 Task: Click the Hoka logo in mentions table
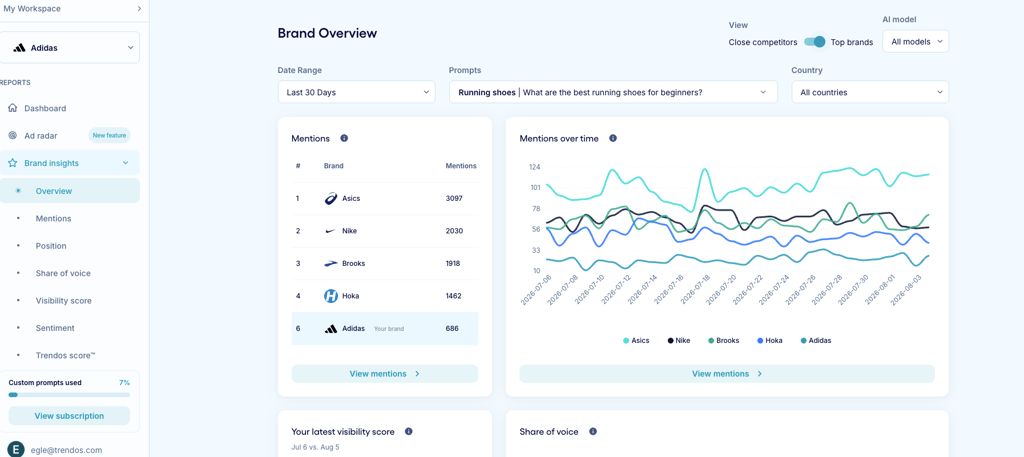[x=331, y=296]
